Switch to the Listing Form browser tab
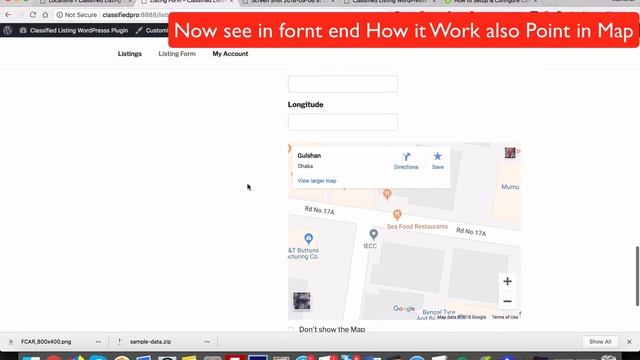The width and height of the screenshot is (640, 360). (187, 2)
